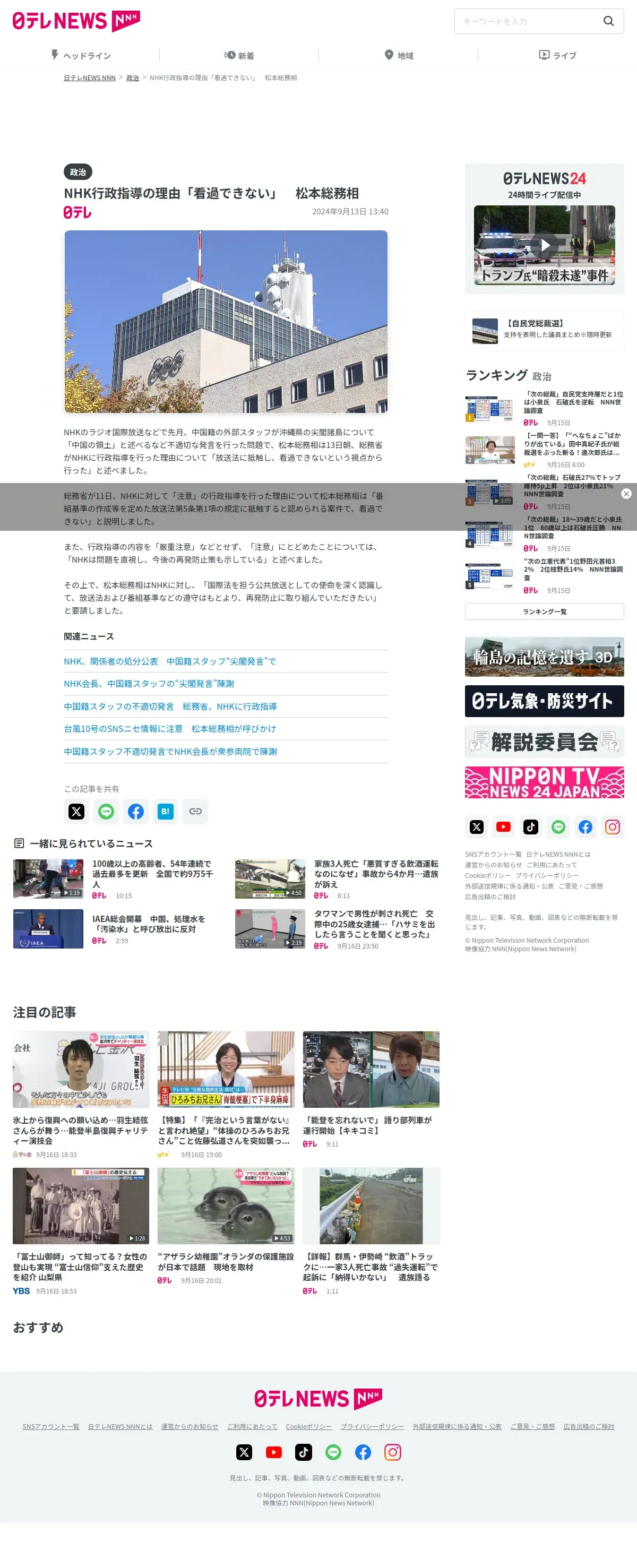637x1568 pixels.
Task: Open footer TikTok social icon
Action: (303, 1452)
